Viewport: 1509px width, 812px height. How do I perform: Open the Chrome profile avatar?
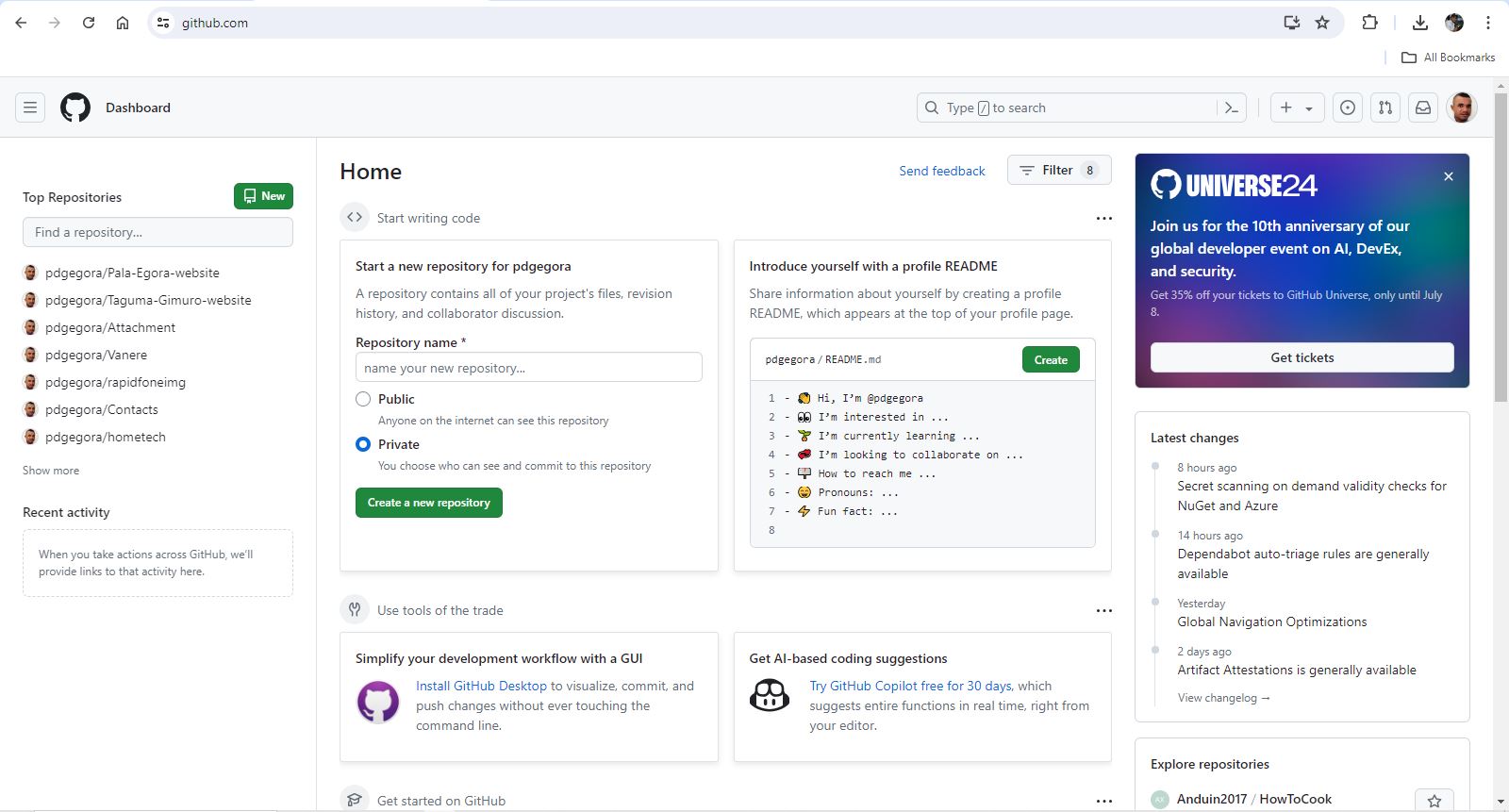[1454, 23]
